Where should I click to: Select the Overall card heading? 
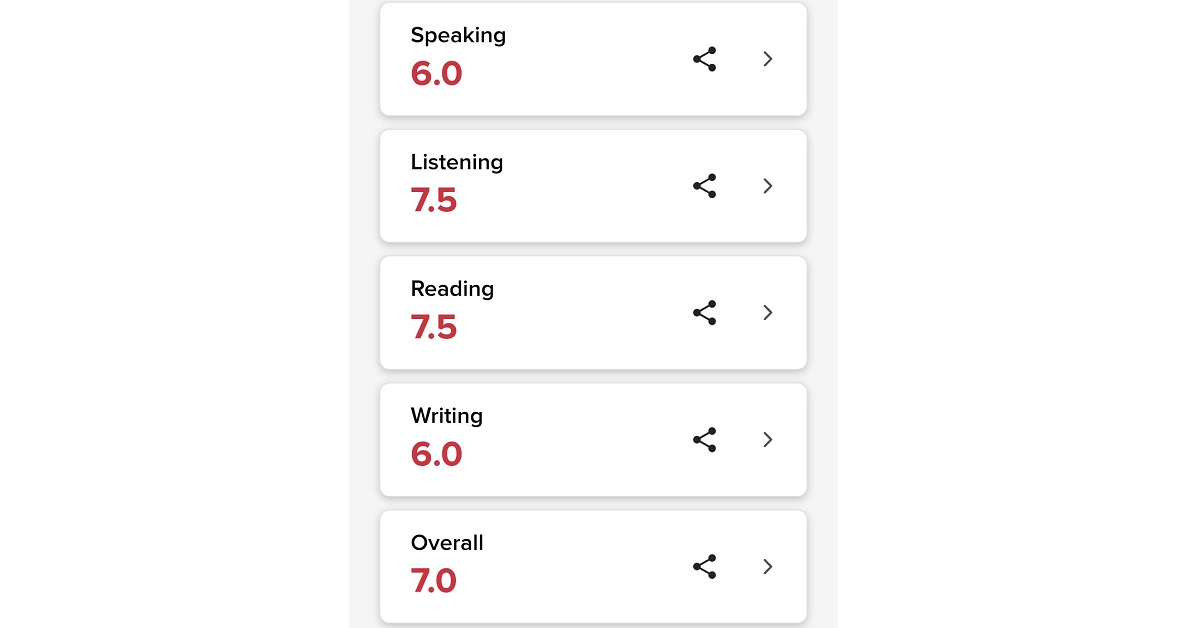(x=447, y=543)
